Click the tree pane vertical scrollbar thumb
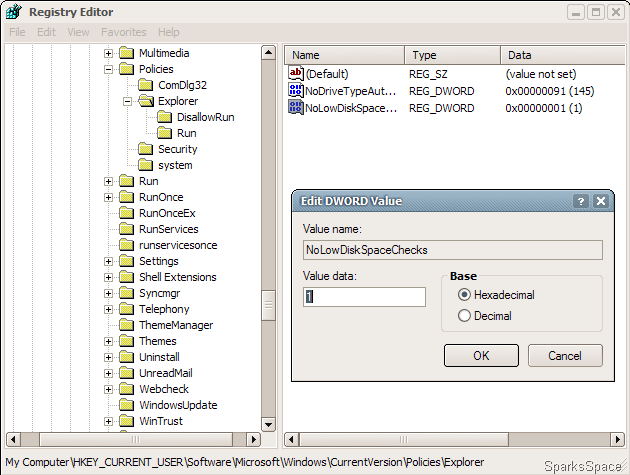The width and height of the screenshot is (630, 475). pyautogui.click(x=268, y=305)
